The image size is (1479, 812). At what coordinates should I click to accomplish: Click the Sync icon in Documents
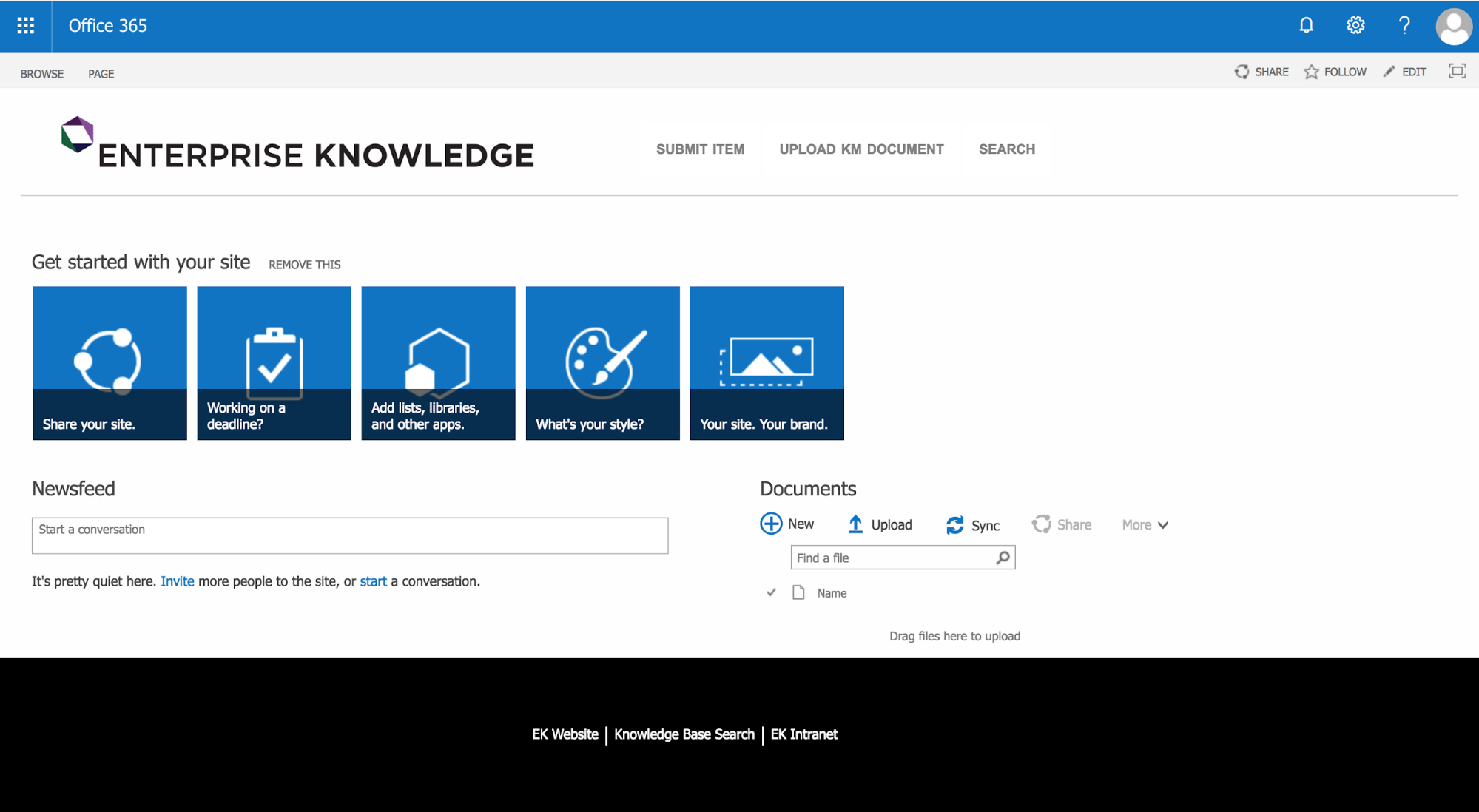pyautogui.click(x=954, y=525)
